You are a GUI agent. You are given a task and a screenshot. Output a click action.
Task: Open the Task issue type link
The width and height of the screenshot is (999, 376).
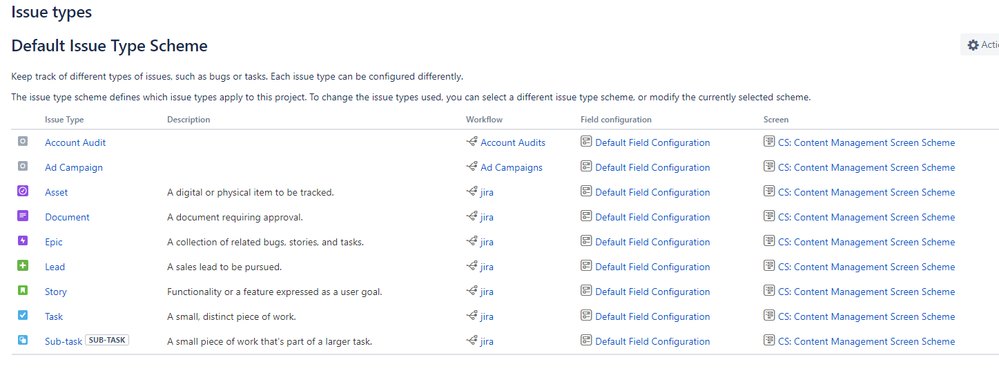54,317
